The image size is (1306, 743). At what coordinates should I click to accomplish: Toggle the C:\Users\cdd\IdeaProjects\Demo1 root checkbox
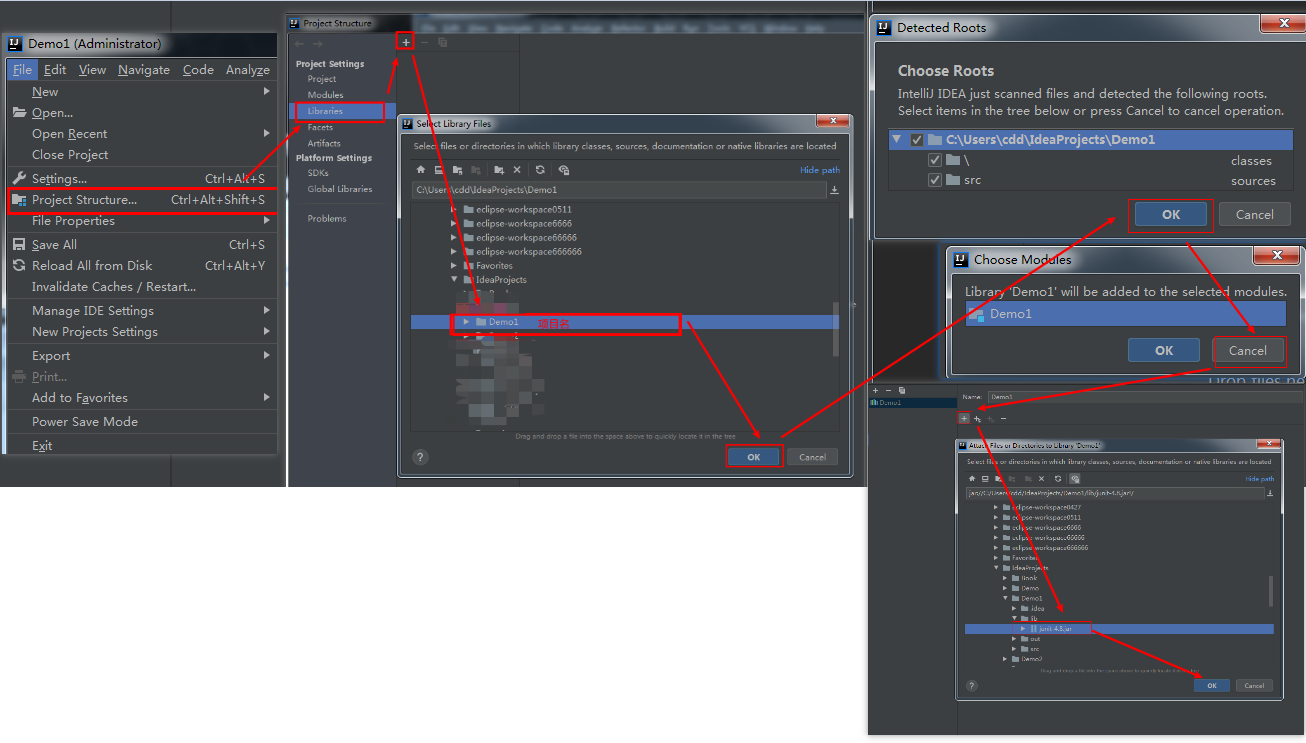(917, 140)
